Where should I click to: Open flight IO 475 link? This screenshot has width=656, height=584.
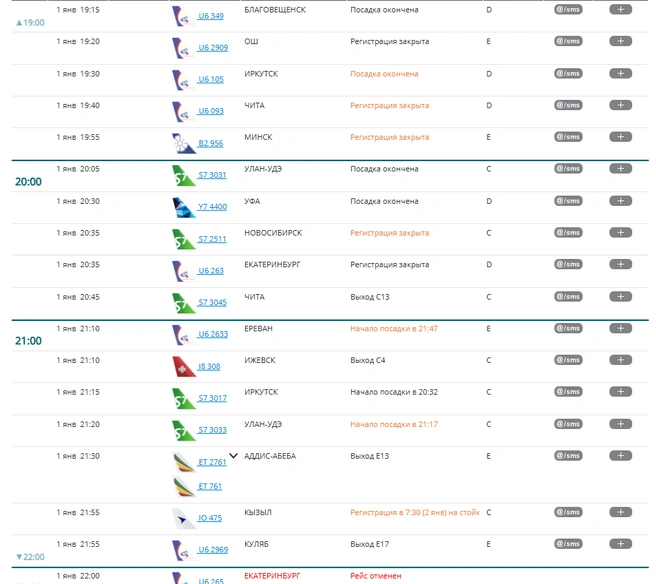(x=210, y=518)
